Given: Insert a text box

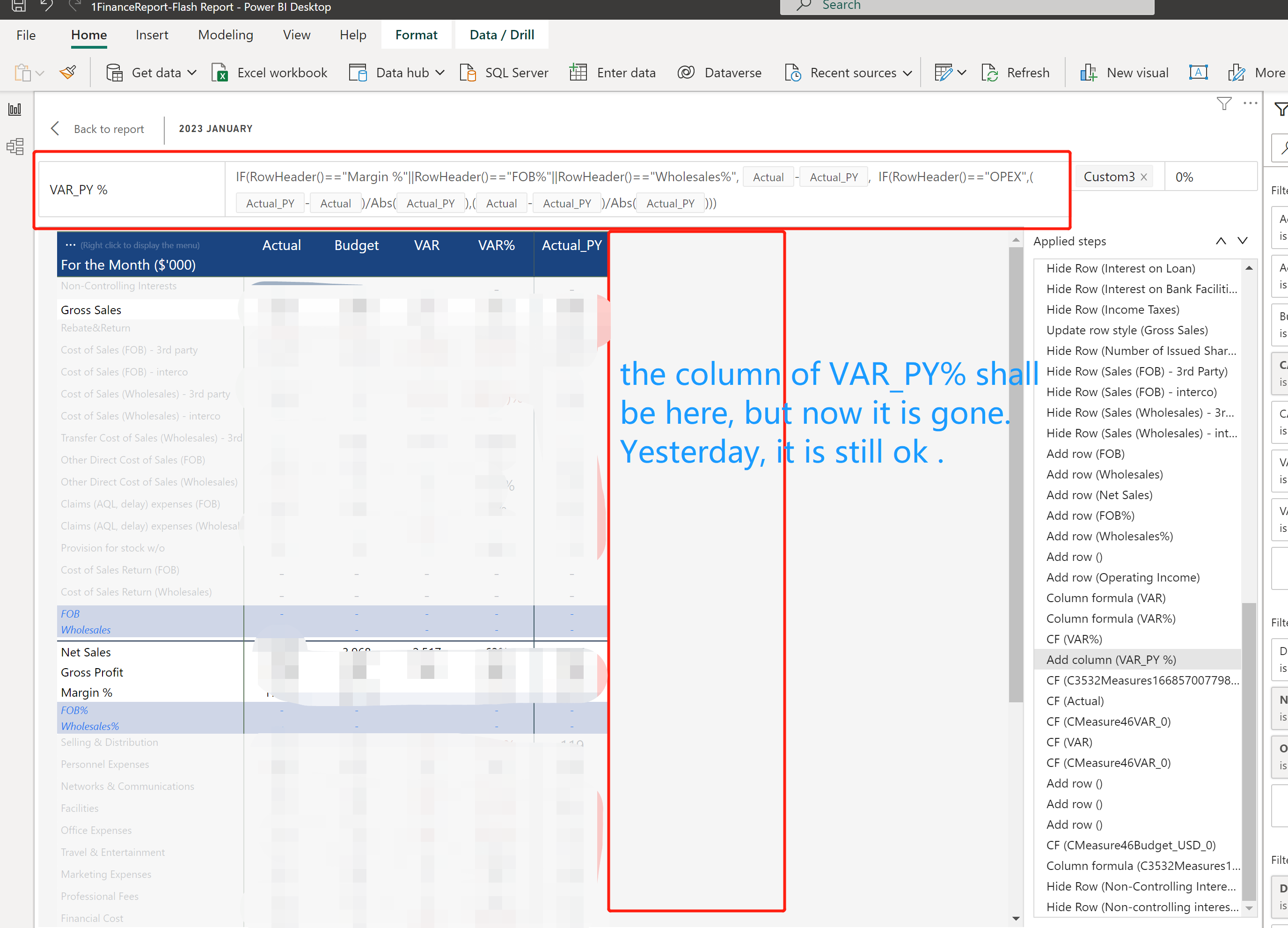Looking at the screenshot, I should point(1198,72).
